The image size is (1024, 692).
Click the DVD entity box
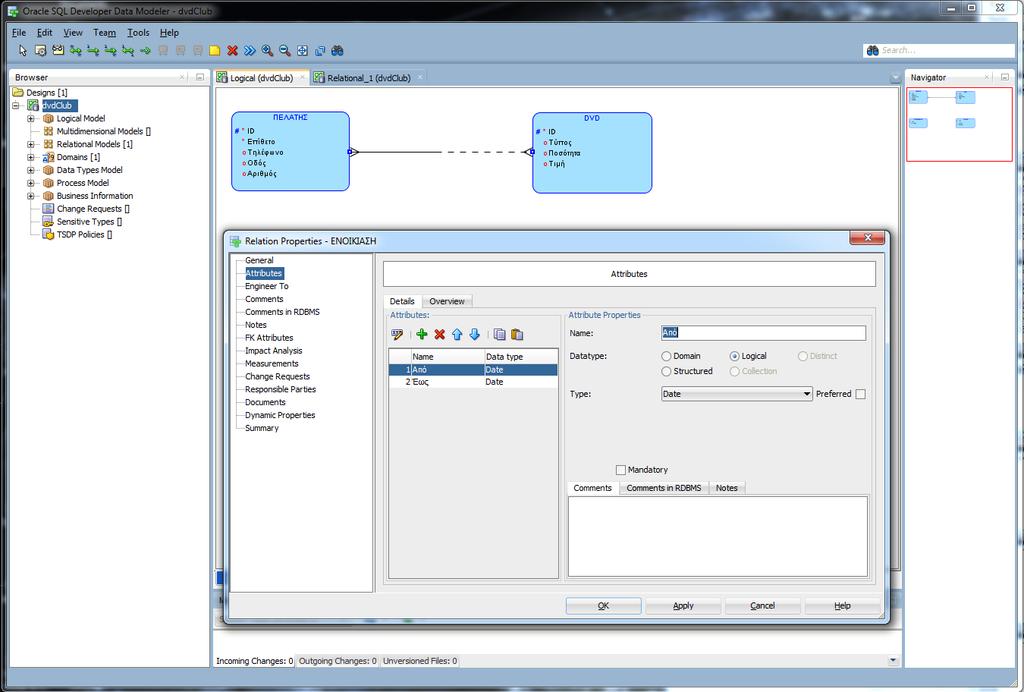coord(592,153)
